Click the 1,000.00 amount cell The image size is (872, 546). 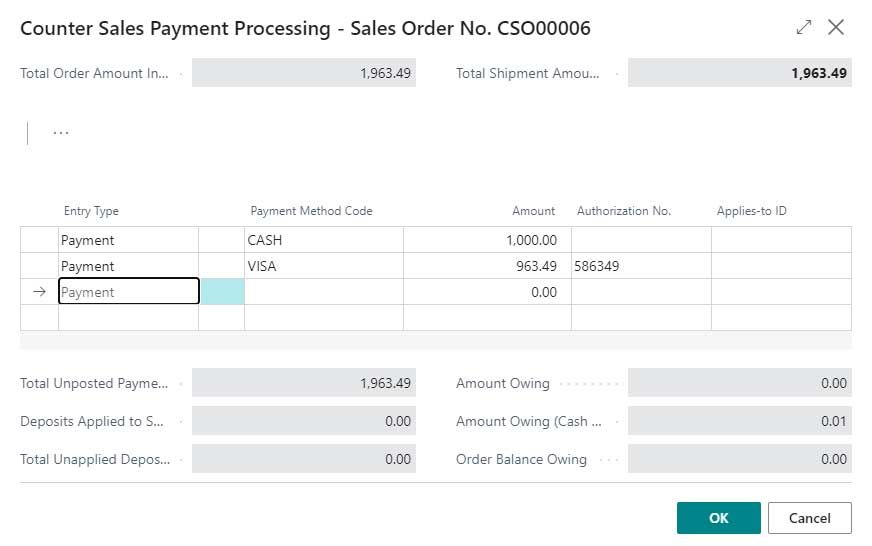[487, 240]
